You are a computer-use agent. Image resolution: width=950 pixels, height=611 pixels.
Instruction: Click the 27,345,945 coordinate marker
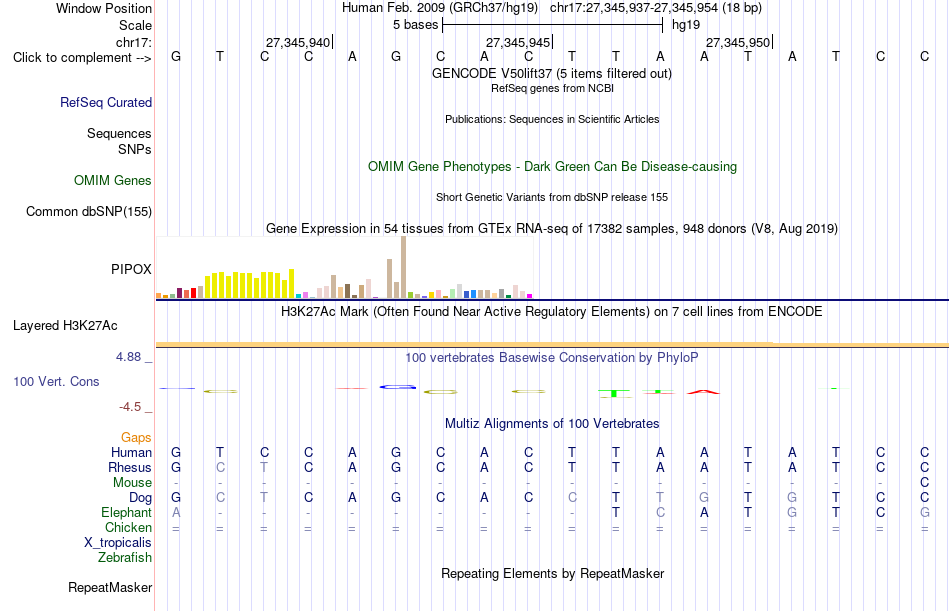click(518, 42)
